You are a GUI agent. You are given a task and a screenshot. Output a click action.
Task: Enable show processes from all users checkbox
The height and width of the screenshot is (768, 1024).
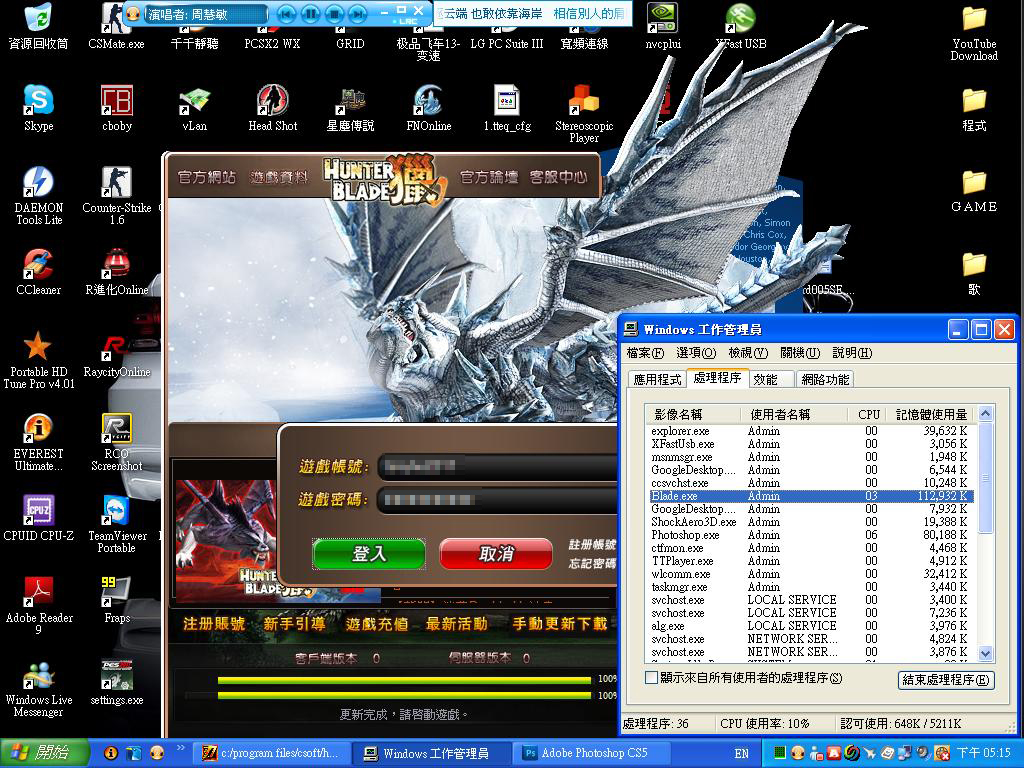coord(652,678)
